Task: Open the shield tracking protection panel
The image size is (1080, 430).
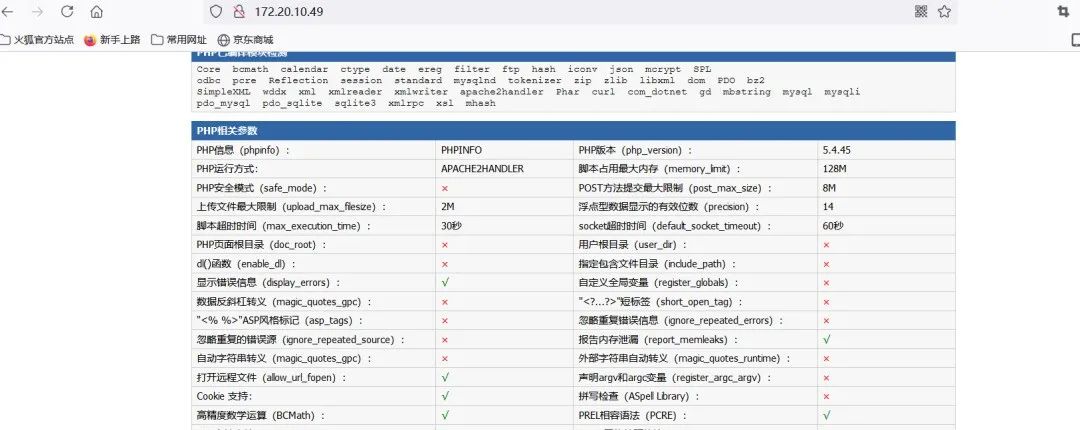Action: pyautogui.click(x=216, y=12)
